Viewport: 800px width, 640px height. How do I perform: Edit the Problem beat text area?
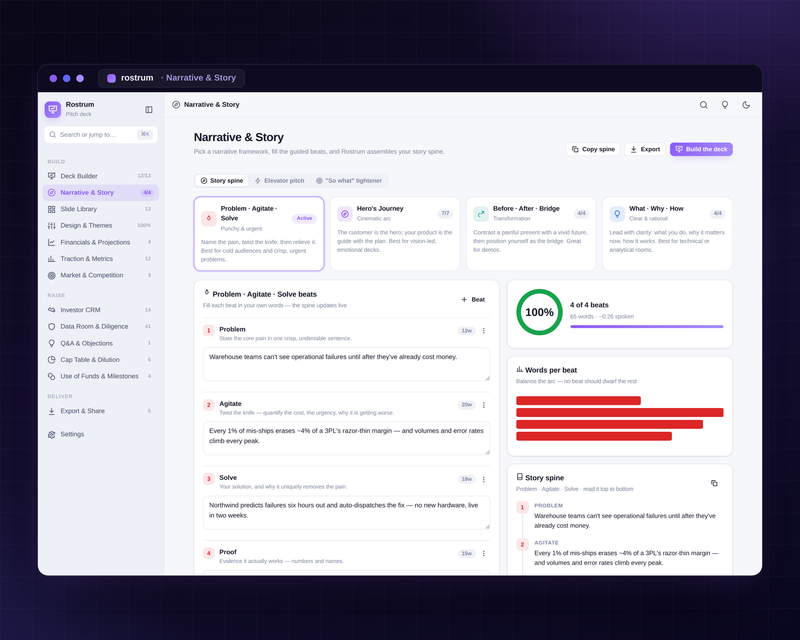[x=346, y=364]
